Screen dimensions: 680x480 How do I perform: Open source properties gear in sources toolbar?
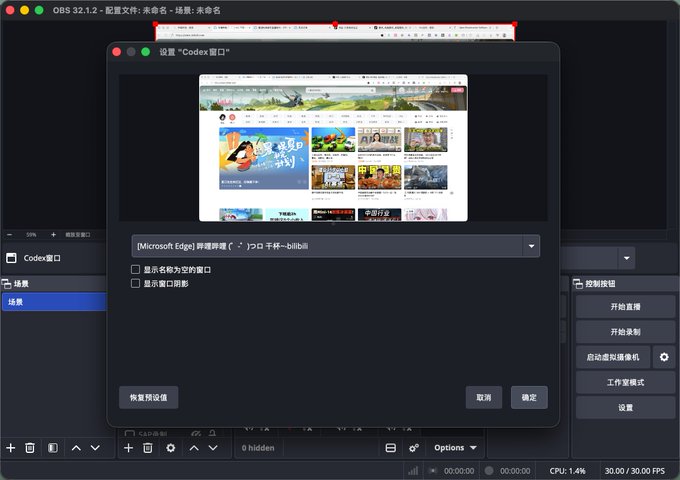coord(171,448)
